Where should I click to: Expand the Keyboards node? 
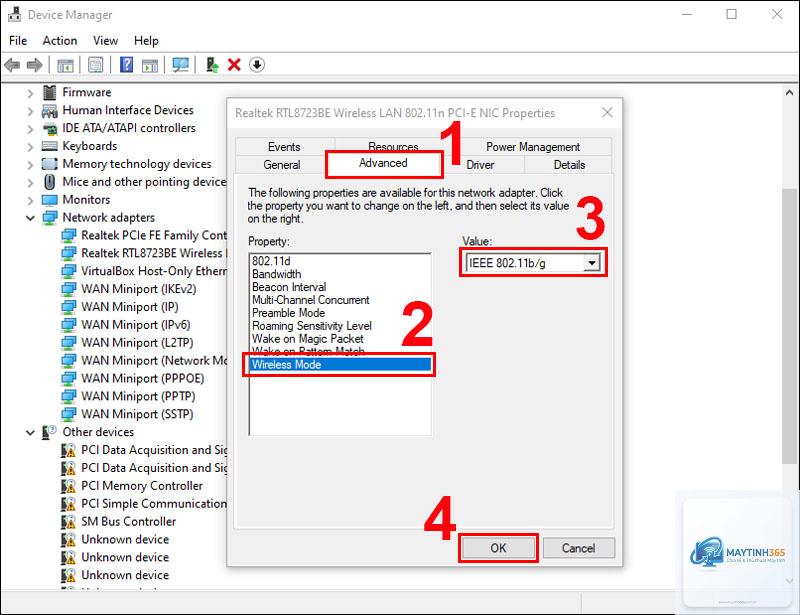click(x=30, y=147)
